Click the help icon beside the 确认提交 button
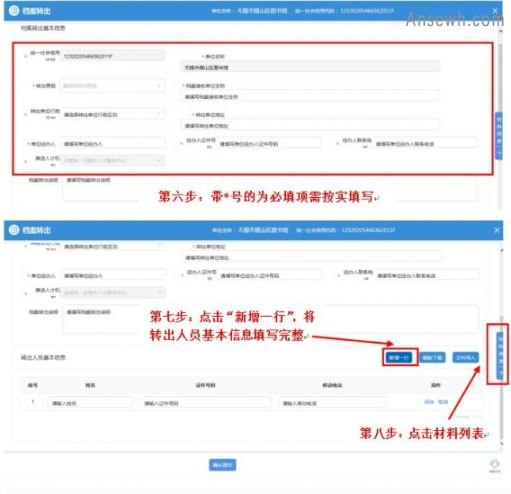Image resolution: width=511 pixels, height=494 pixels. tap(495, 464)
